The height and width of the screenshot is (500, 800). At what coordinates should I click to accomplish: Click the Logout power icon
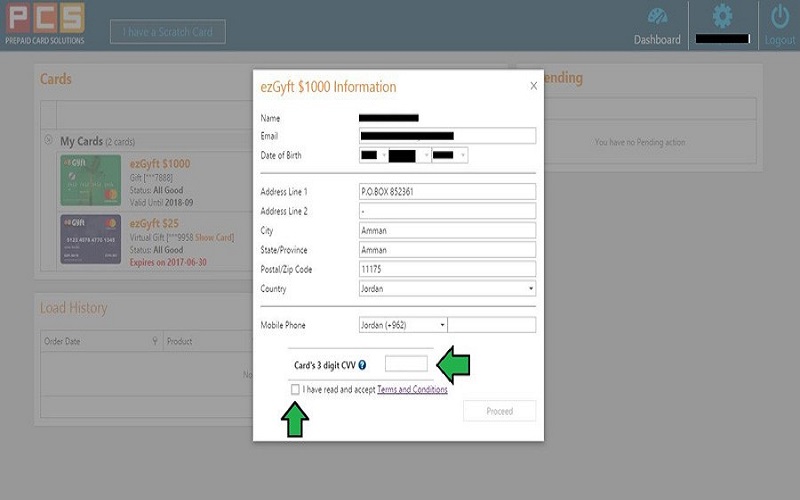pyautogui.click(x=780, y=17)
